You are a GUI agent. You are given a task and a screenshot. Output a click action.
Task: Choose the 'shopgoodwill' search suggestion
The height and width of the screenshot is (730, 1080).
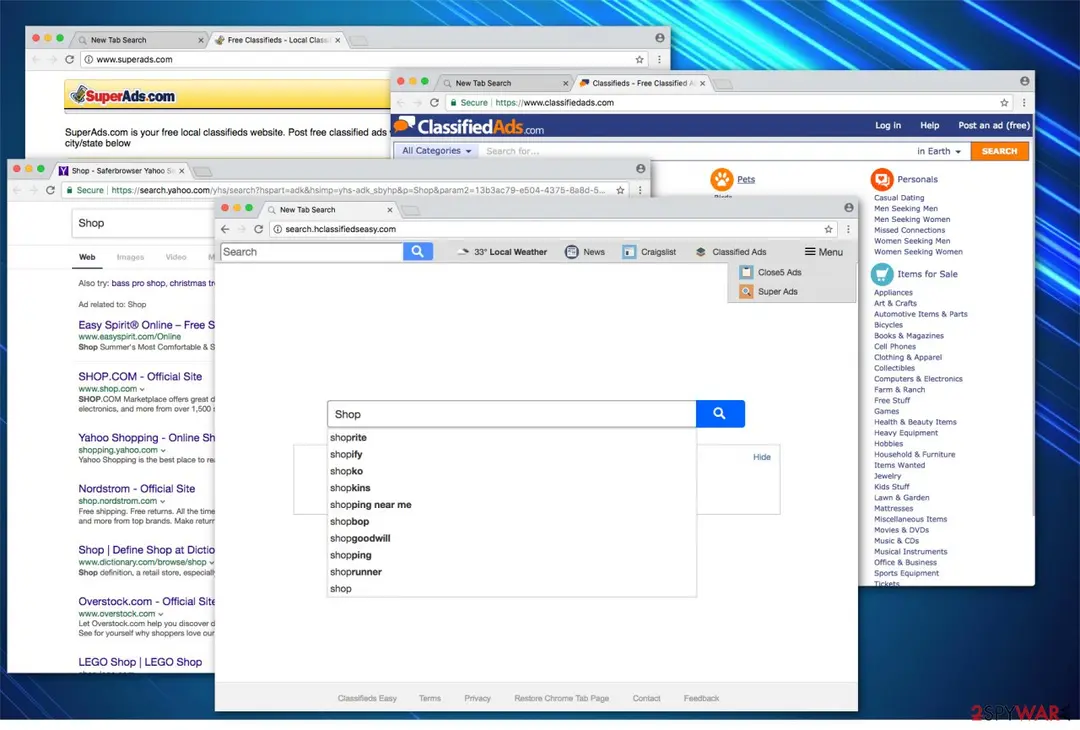[360, 539]
